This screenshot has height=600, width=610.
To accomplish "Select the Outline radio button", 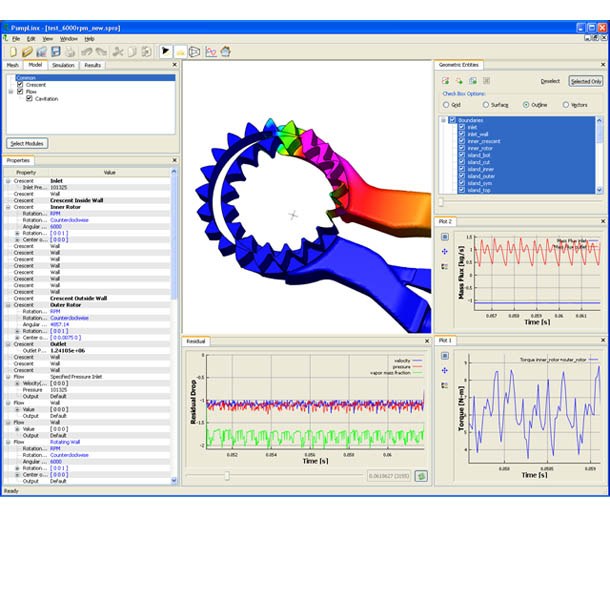I will click(x=526, y=105).
